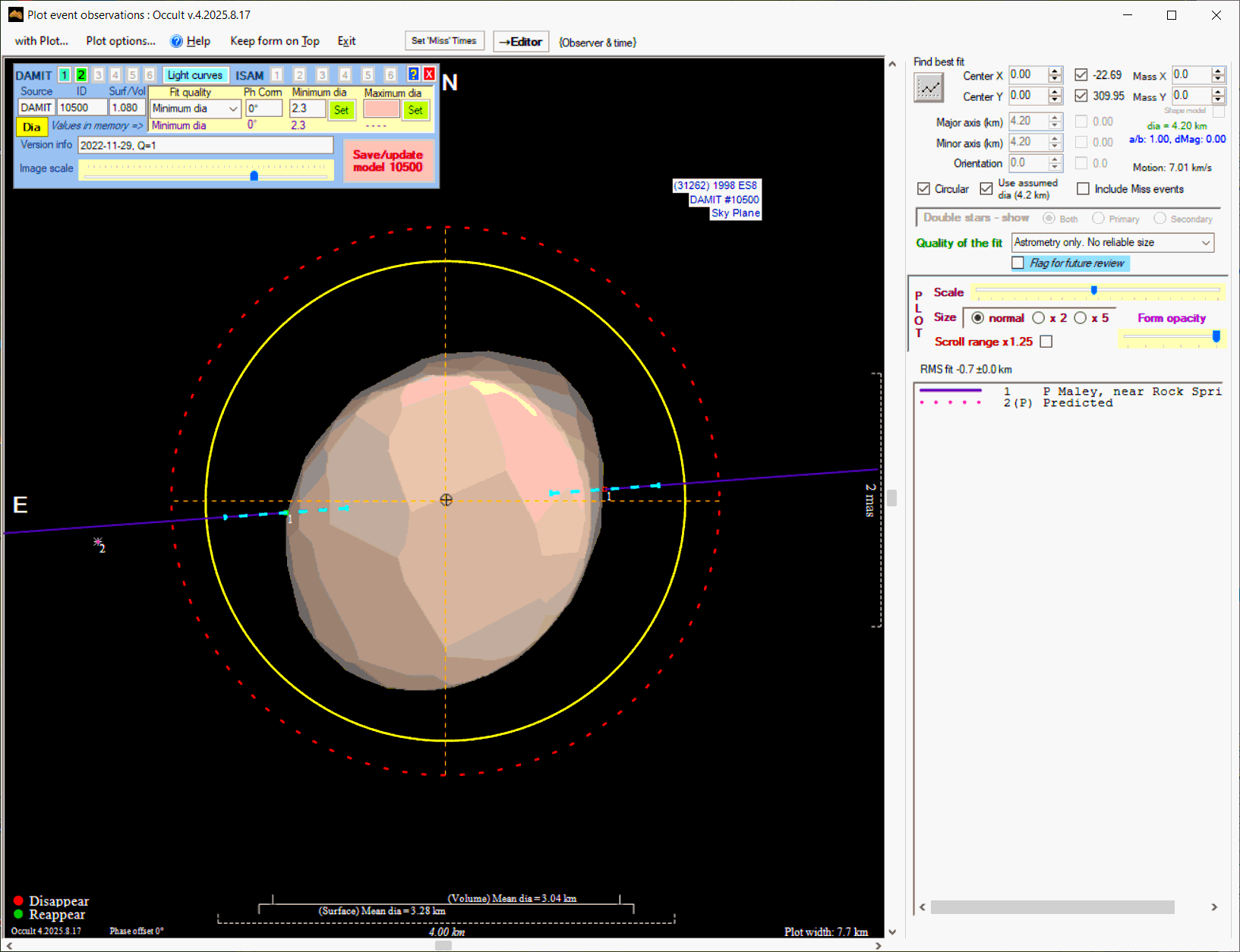The image size is (1240, 952).
Task: Increase Center X with the up arrow
Action: (1055, 71)
